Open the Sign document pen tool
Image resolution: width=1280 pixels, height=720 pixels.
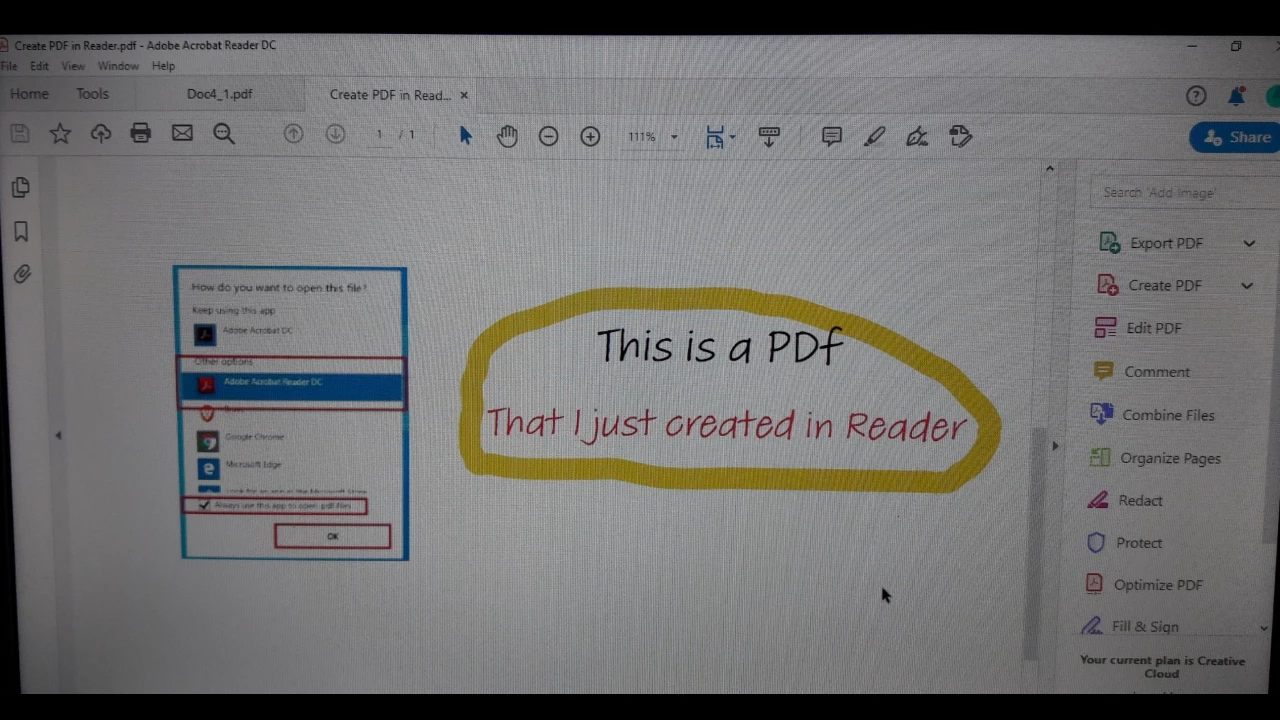(917, 137)
